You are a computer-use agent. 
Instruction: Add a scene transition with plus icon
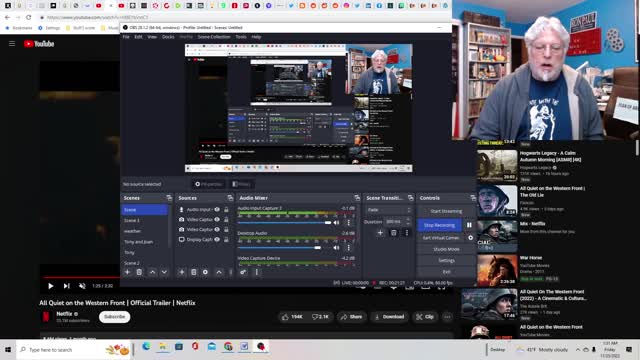[x=380, y=233]
